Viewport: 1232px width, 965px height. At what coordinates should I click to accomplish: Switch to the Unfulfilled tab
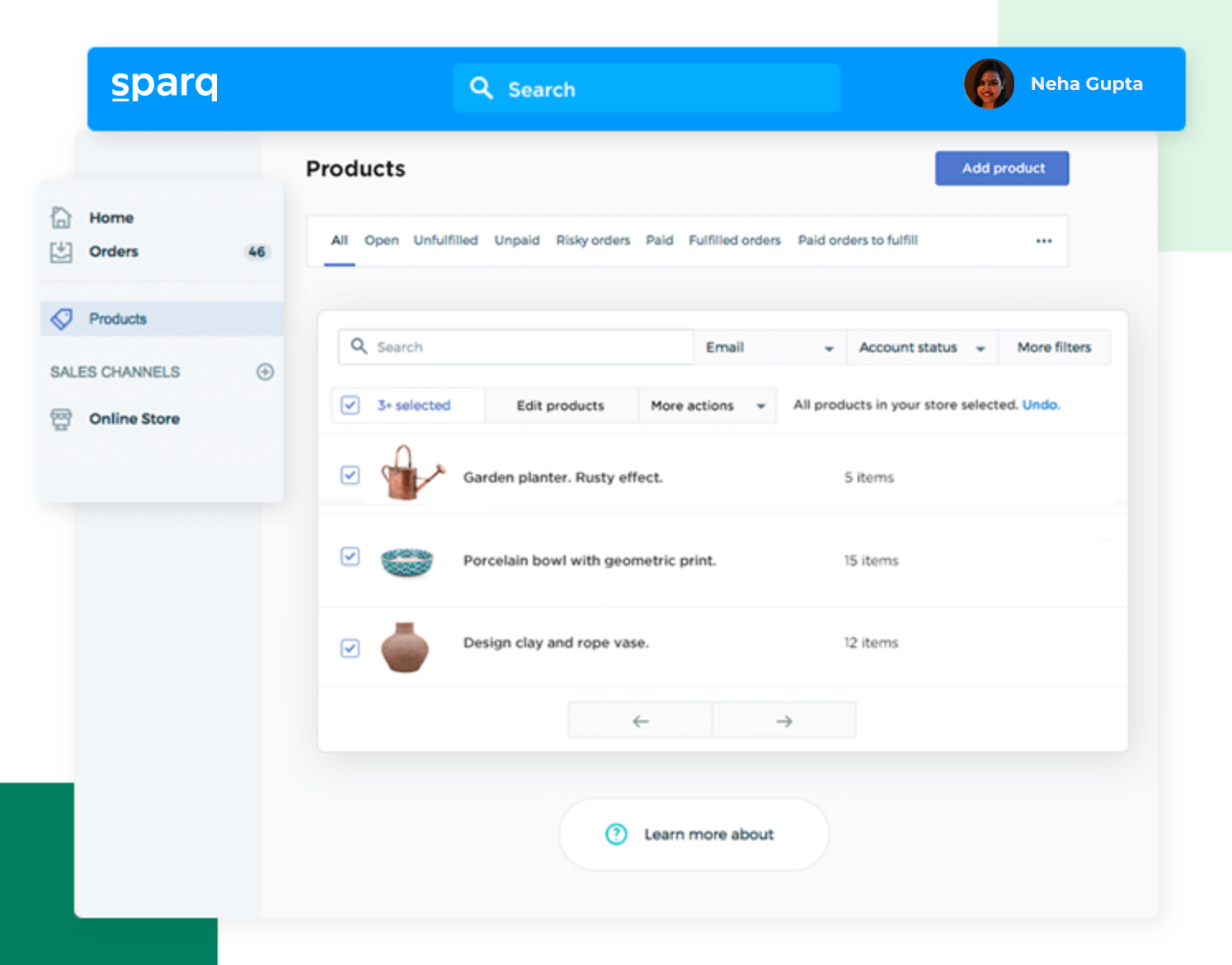coord(446,240)
